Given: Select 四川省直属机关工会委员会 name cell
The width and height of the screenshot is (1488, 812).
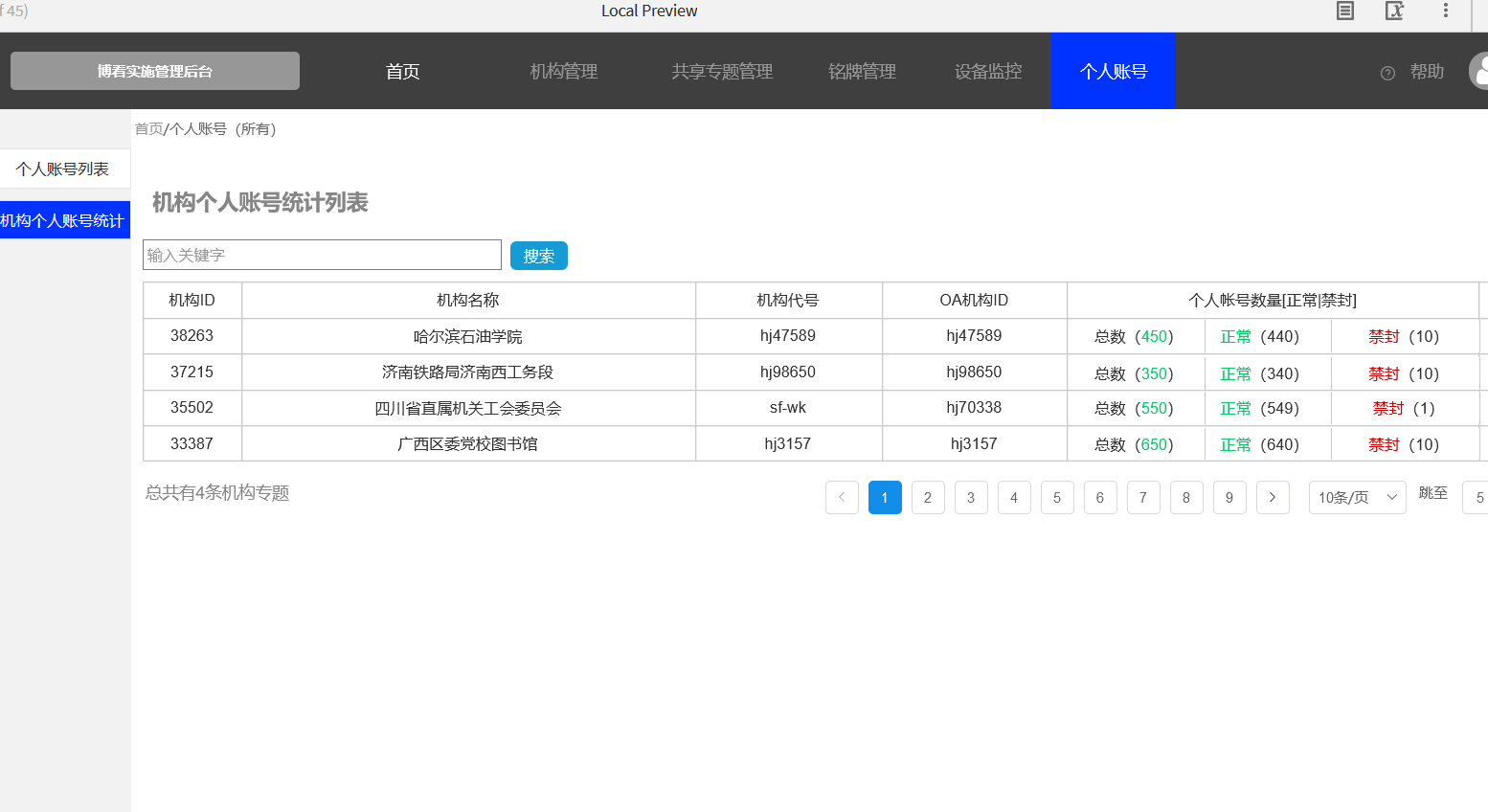Looking at the screenshot, I should [x=468, y=408].
